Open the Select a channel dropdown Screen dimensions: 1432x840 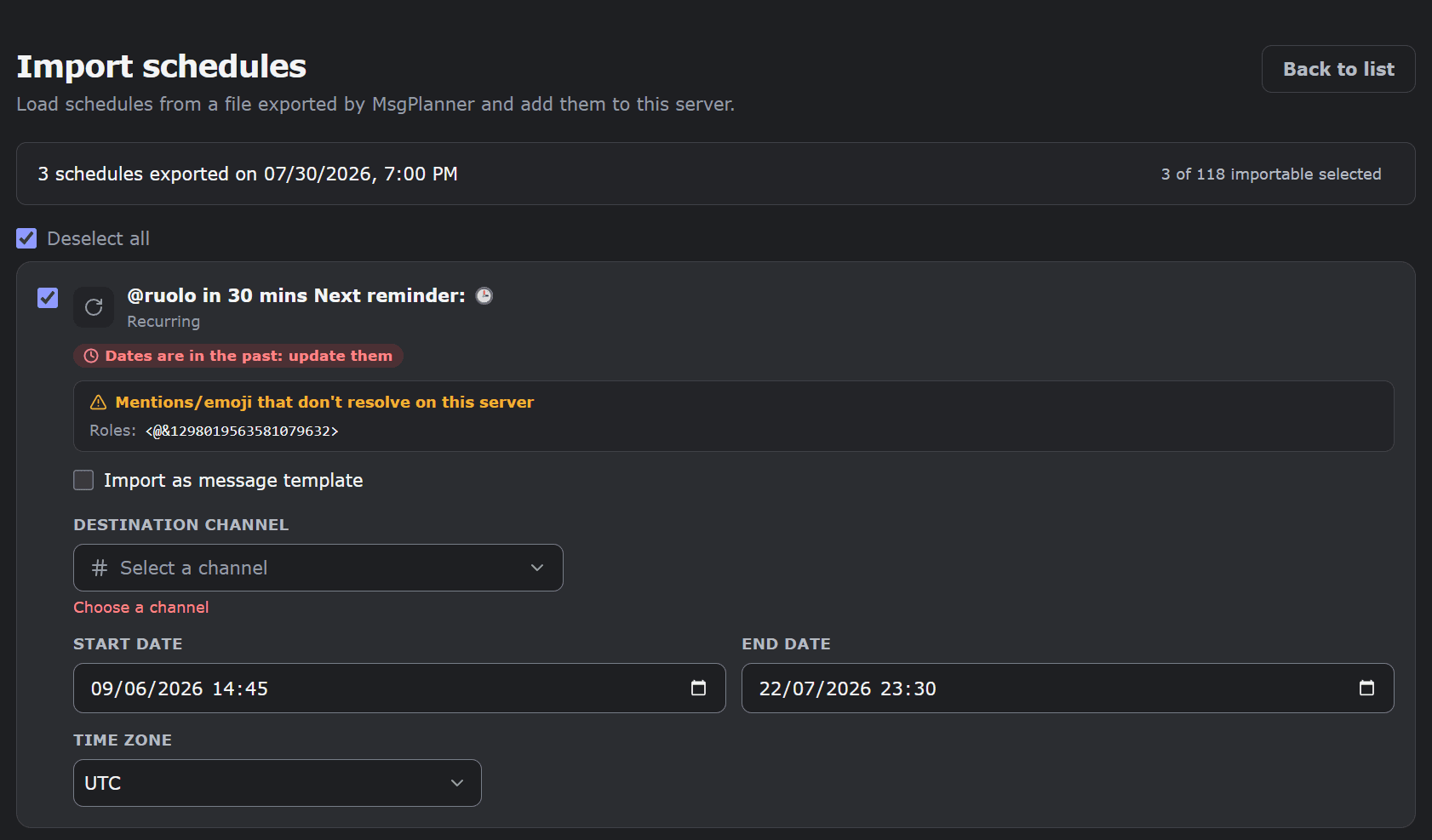[318, 568]
